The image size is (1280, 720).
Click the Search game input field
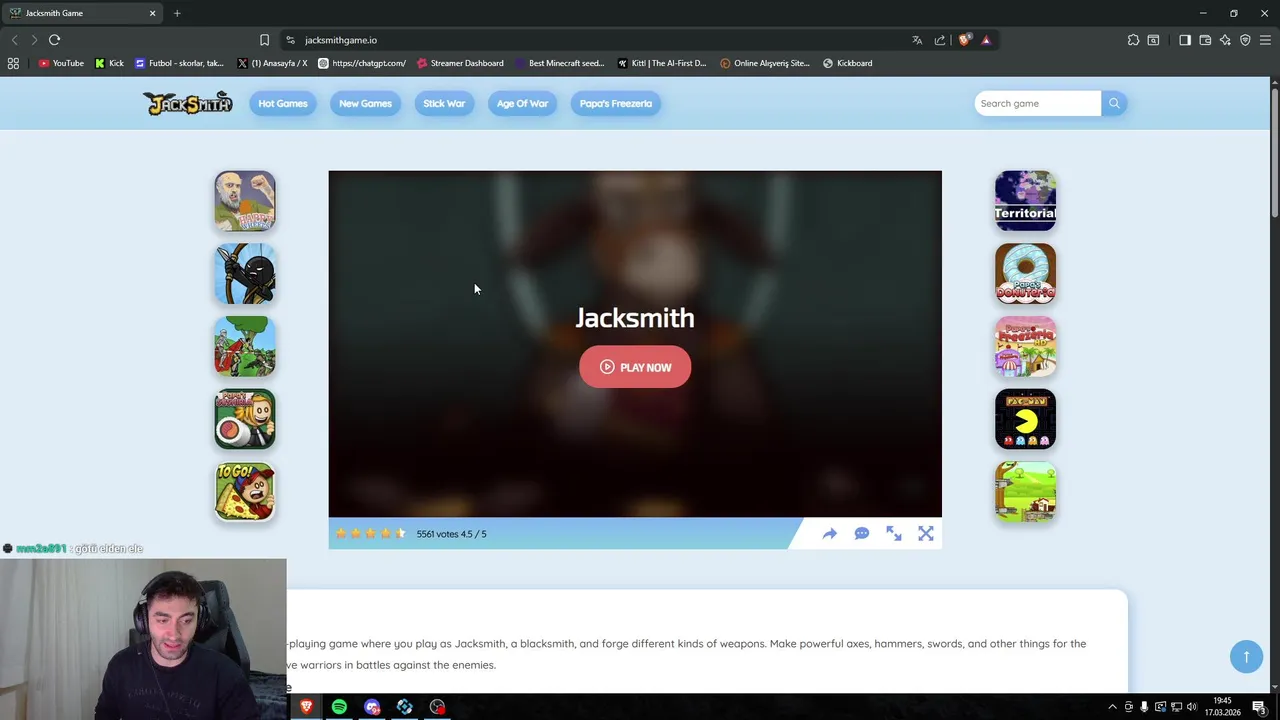[x=1038, y=103]
